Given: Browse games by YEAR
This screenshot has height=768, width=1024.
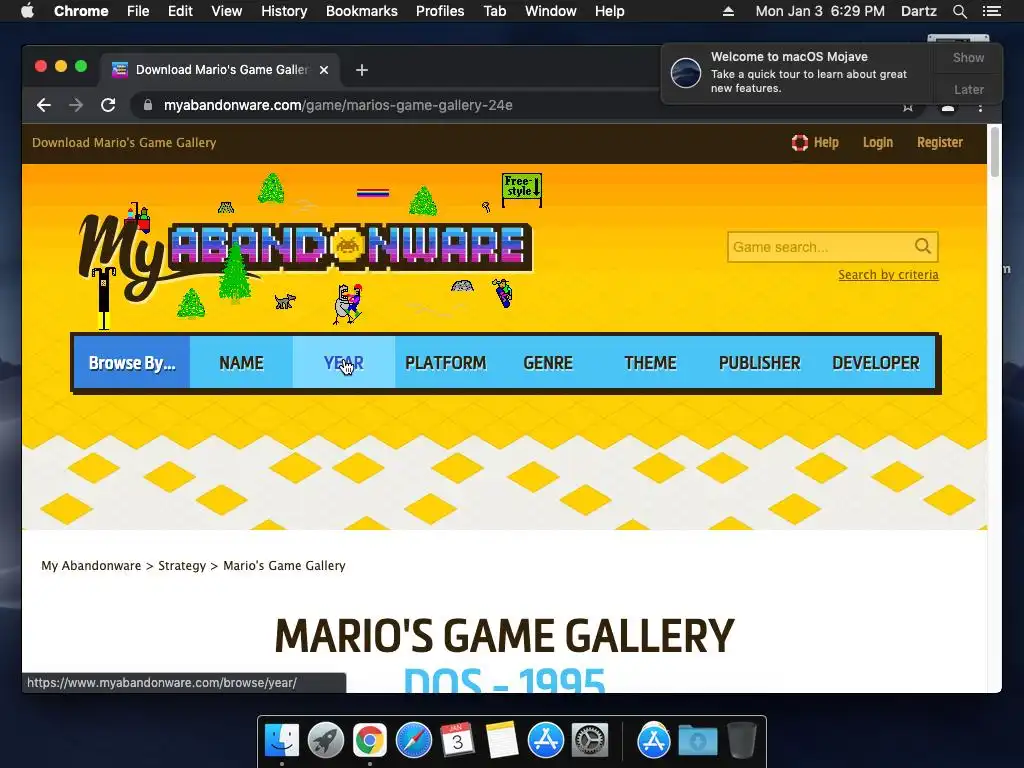Looking at the screenshot, I should click(344, 363).
